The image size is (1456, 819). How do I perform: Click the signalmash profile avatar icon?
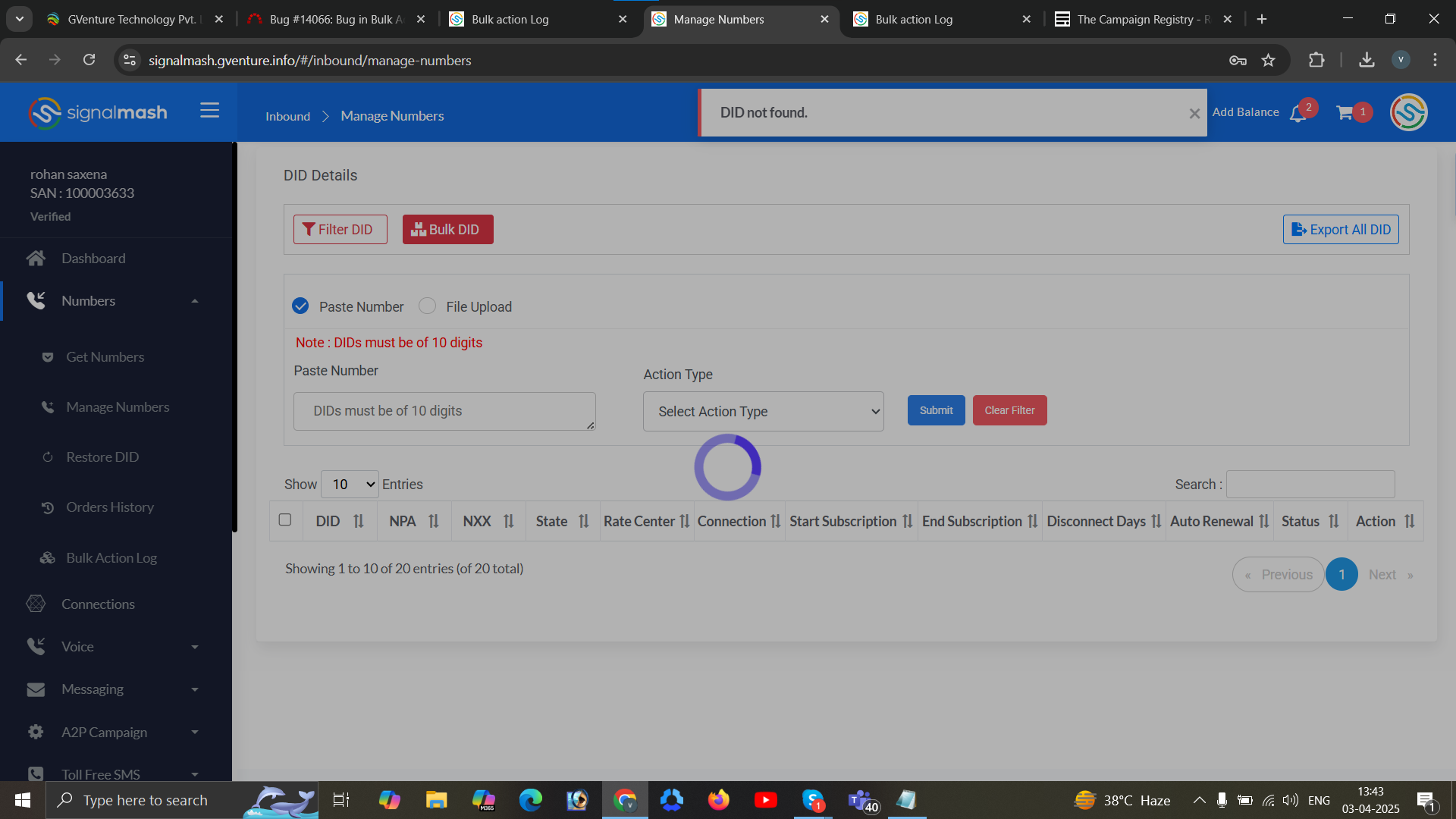pos(1408,113)
